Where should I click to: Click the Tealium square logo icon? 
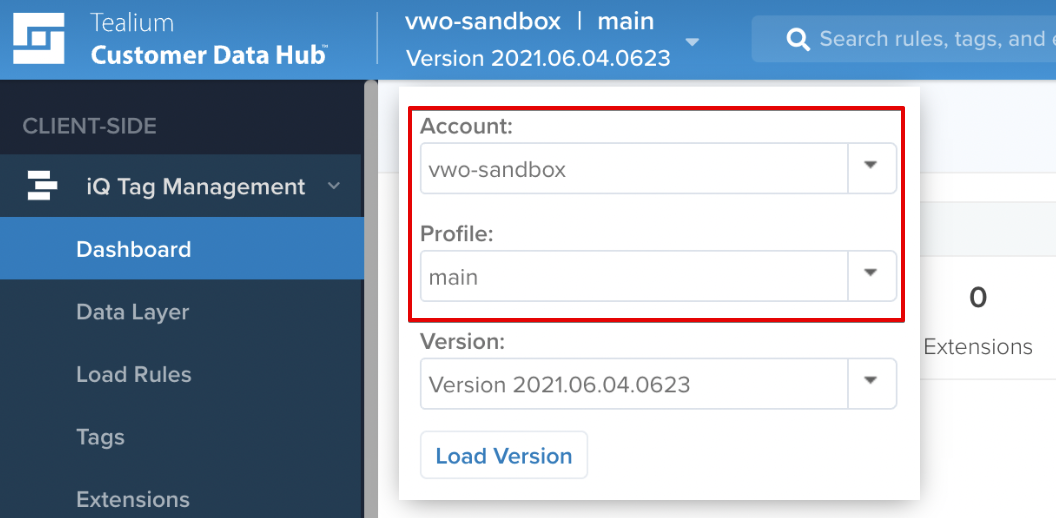point(38,38)
